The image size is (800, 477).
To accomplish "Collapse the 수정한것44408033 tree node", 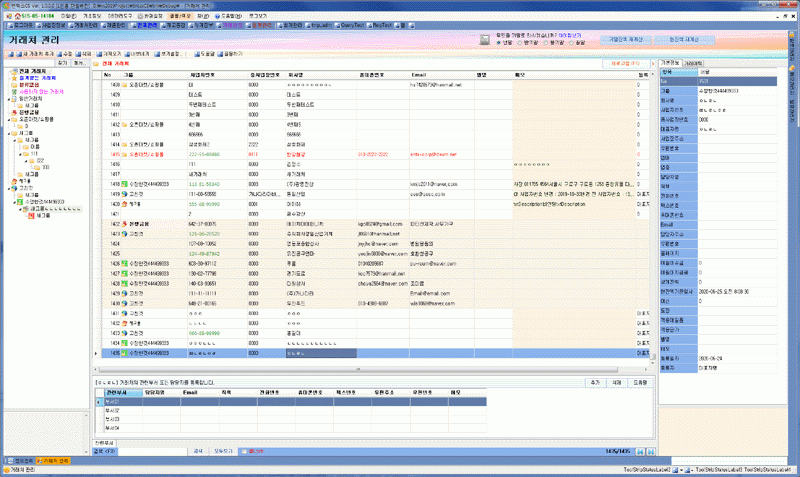I will [x=14, y=202].
